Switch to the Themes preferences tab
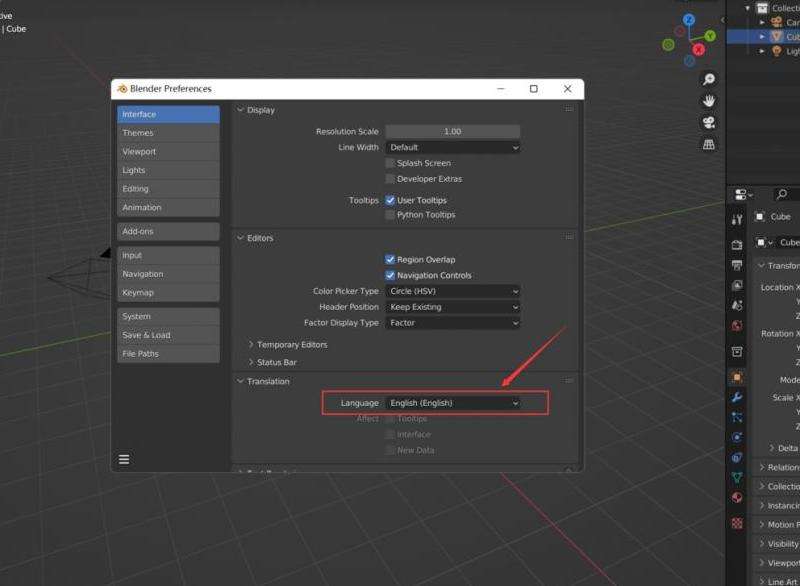The height and width of the screenshot is (586, 800). click(168, 133)
